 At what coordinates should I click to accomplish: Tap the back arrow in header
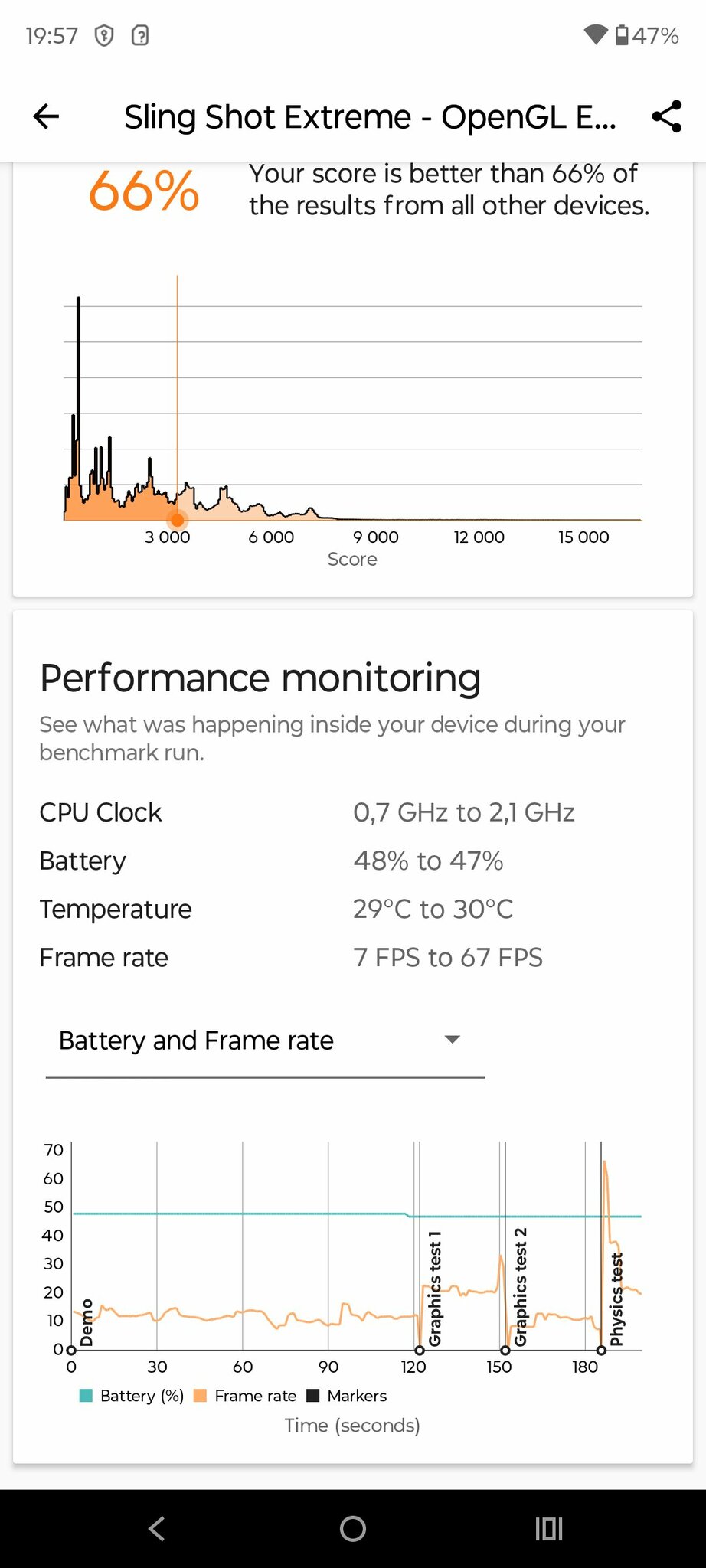coord(46,116)
